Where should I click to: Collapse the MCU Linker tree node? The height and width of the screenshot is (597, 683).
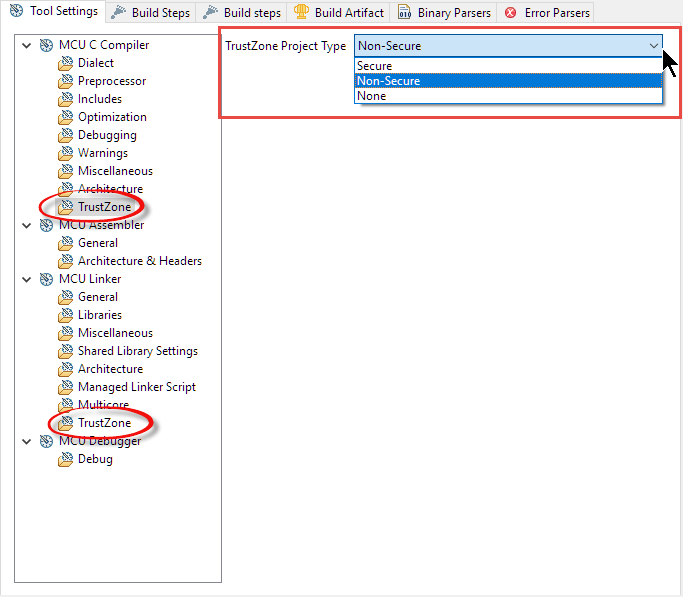coord(27,279)
